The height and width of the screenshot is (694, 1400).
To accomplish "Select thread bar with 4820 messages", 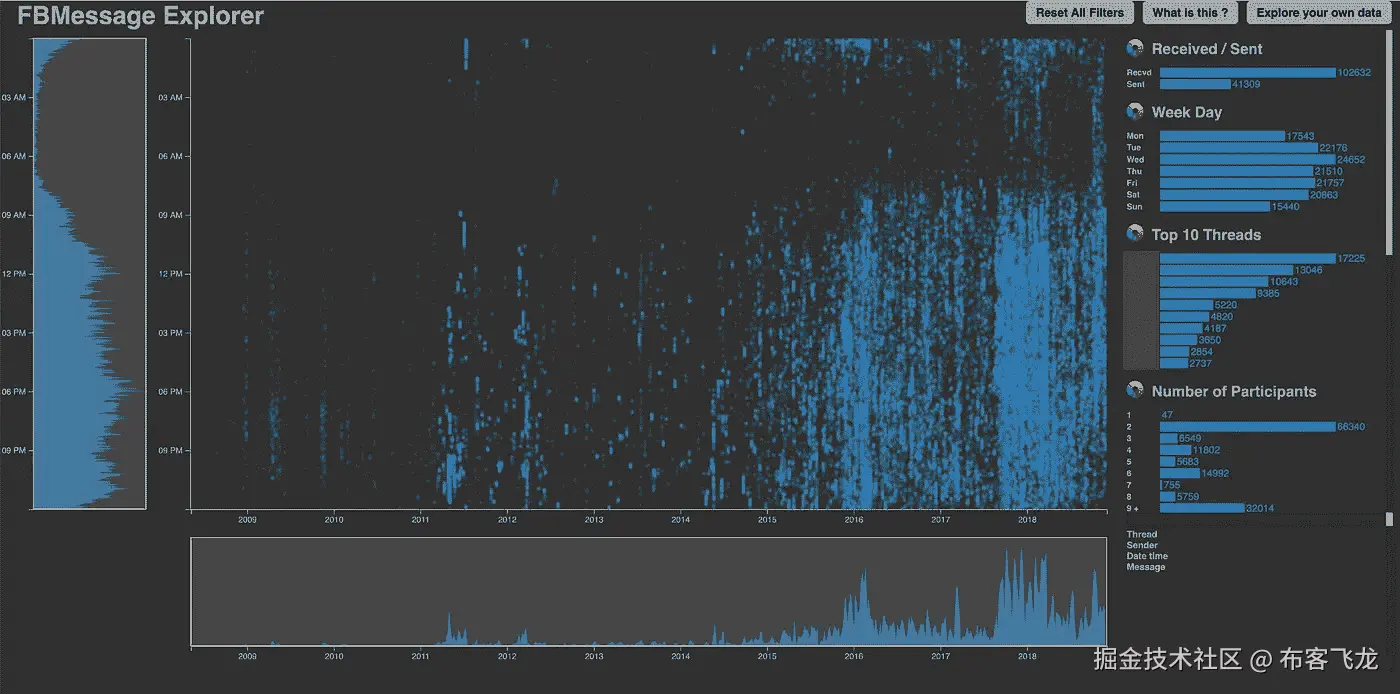I will [1184, 317].
